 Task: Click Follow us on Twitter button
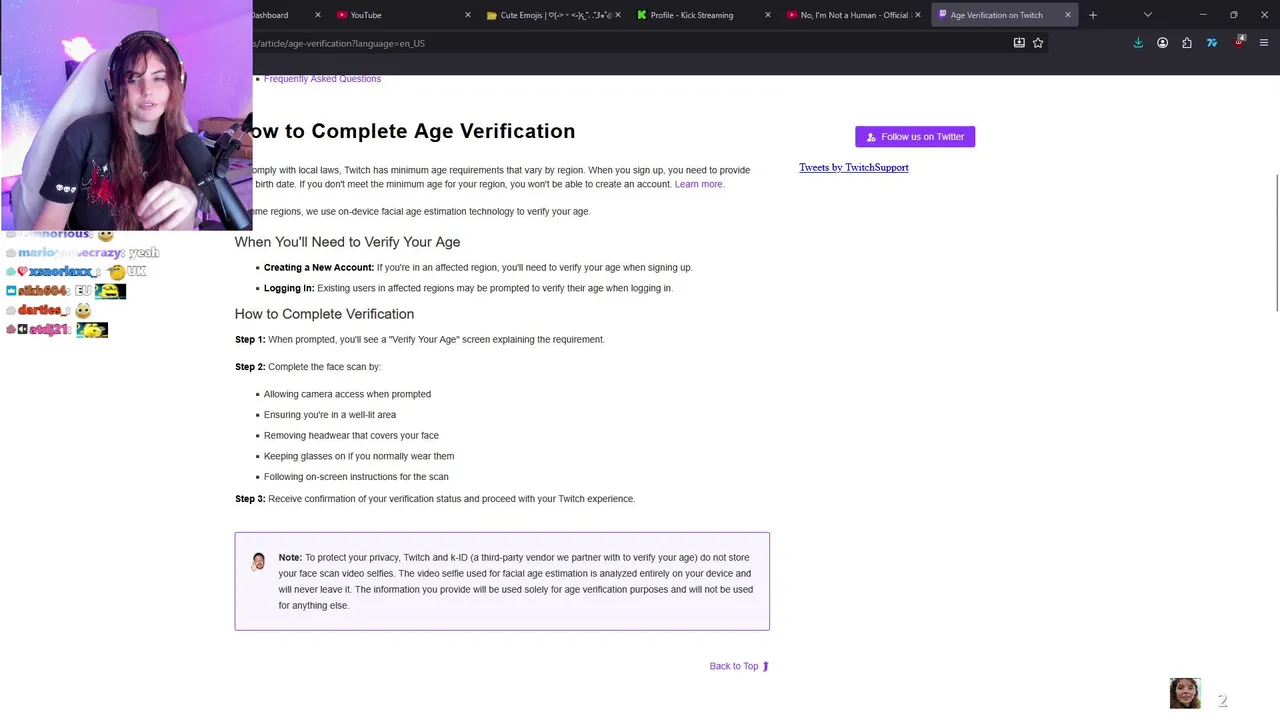coord(915,137)
